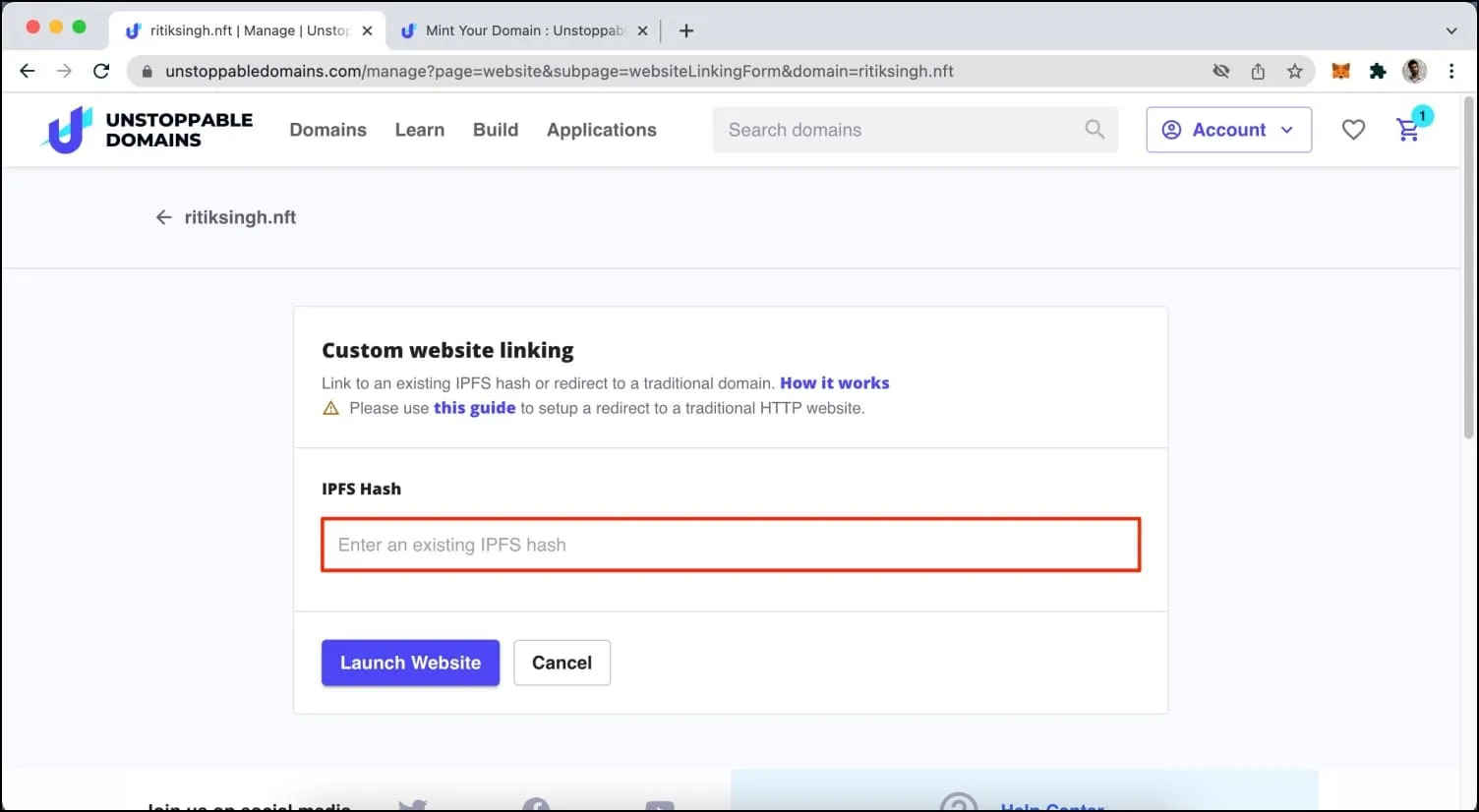Click the macOS green fullscreen button
Viewport: 1479px width, 812px height.
coord(80,28)
